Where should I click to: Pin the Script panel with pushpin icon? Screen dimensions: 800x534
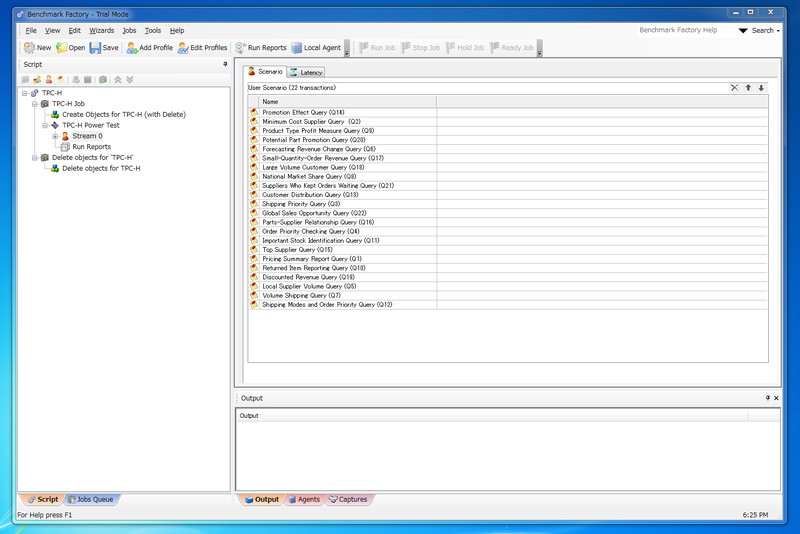pos(225,64)
